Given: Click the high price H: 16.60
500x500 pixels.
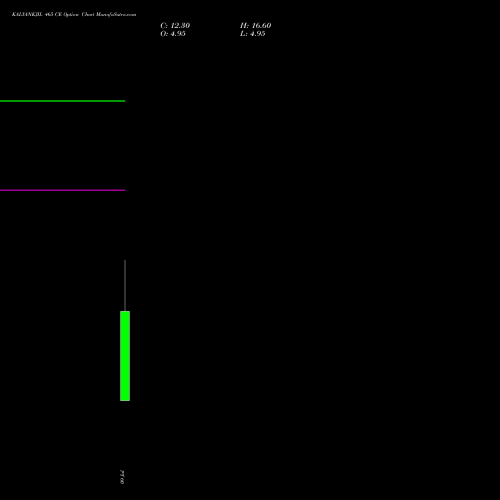Looking at the screenshot, I should [x=255, y=25].
